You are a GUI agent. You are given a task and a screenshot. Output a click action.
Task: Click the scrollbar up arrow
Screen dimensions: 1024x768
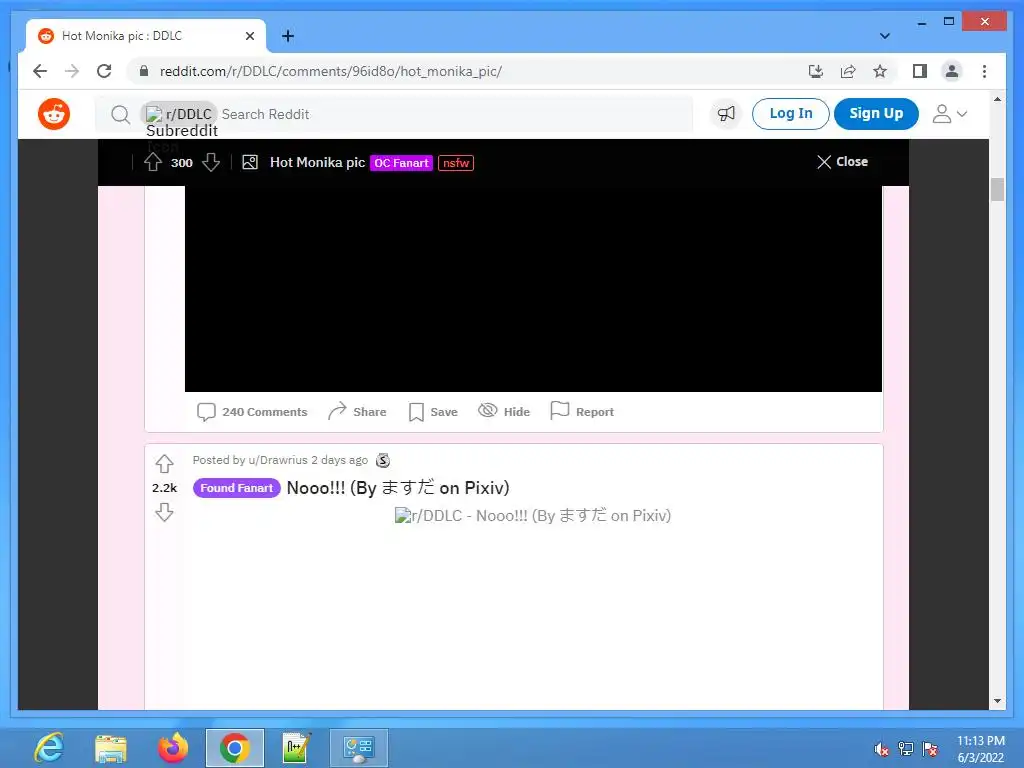997,99
